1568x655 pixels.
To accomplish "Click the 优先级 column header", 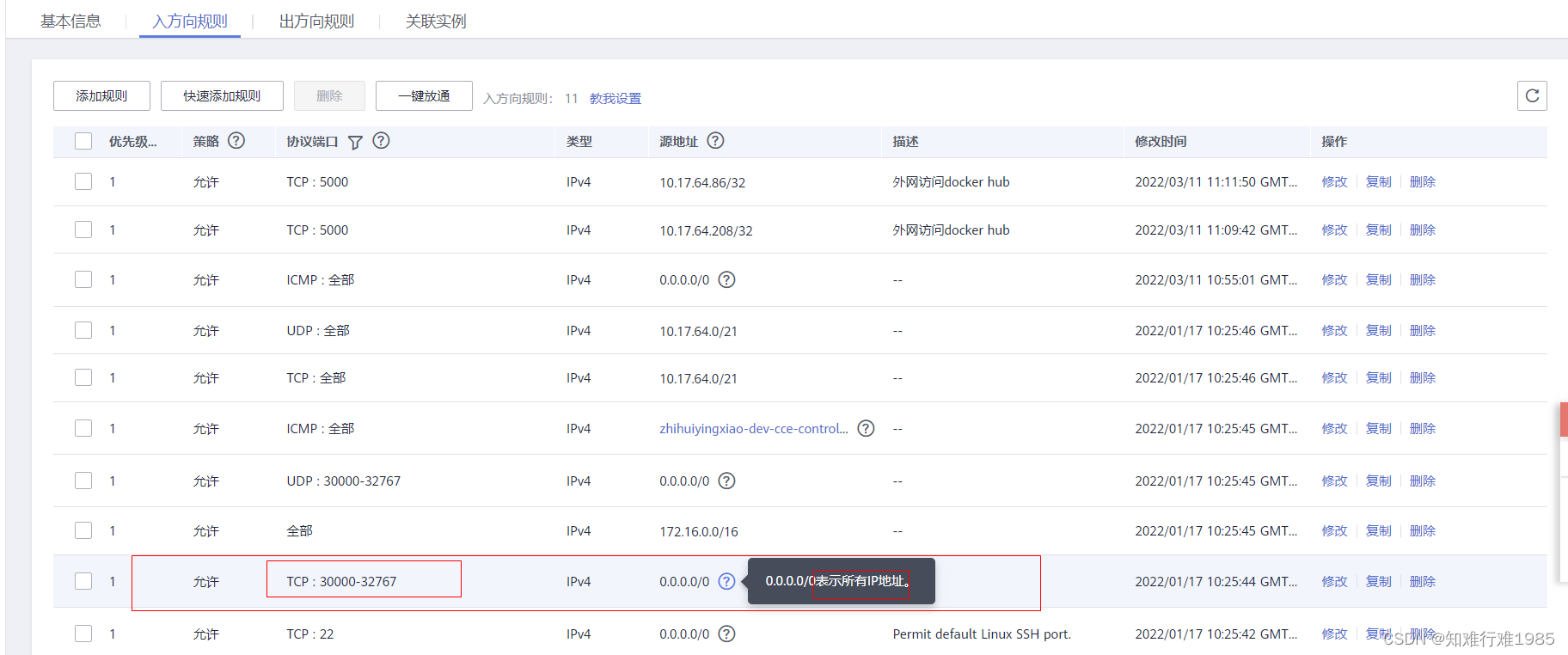I will [x=132, y=142].
